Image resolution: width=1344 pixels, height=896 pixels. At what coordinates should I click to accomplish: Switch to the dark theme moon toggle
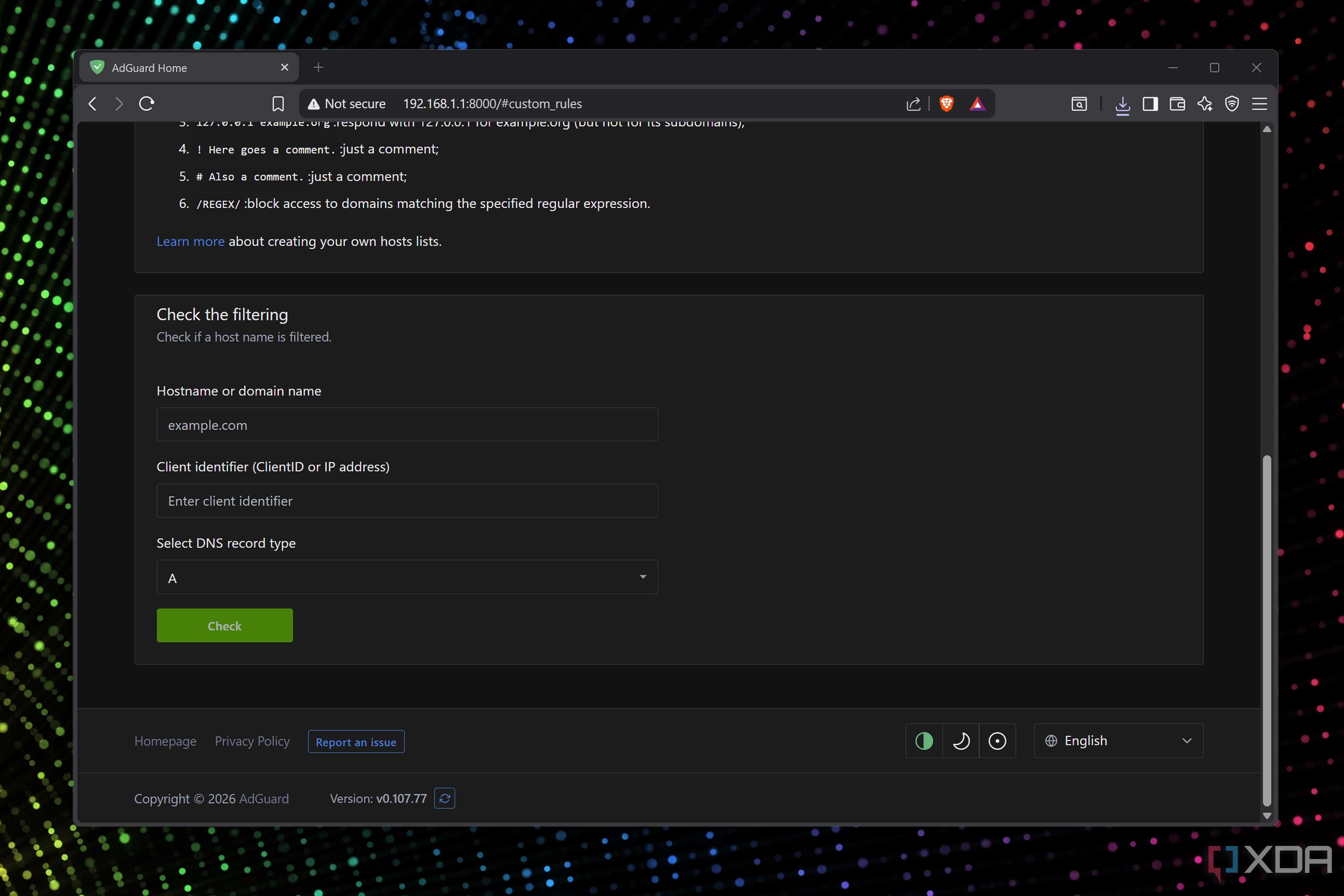click(961, 741)
